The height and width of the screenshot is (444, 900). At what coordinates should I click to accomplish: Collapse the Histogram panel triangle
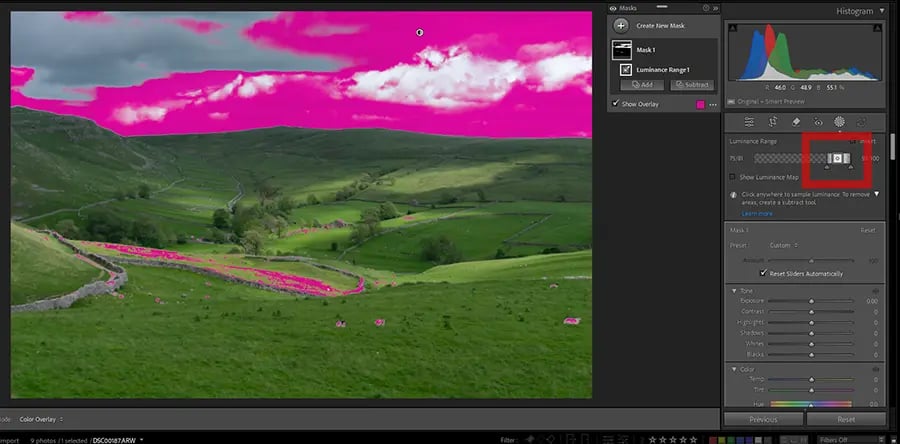882,11
